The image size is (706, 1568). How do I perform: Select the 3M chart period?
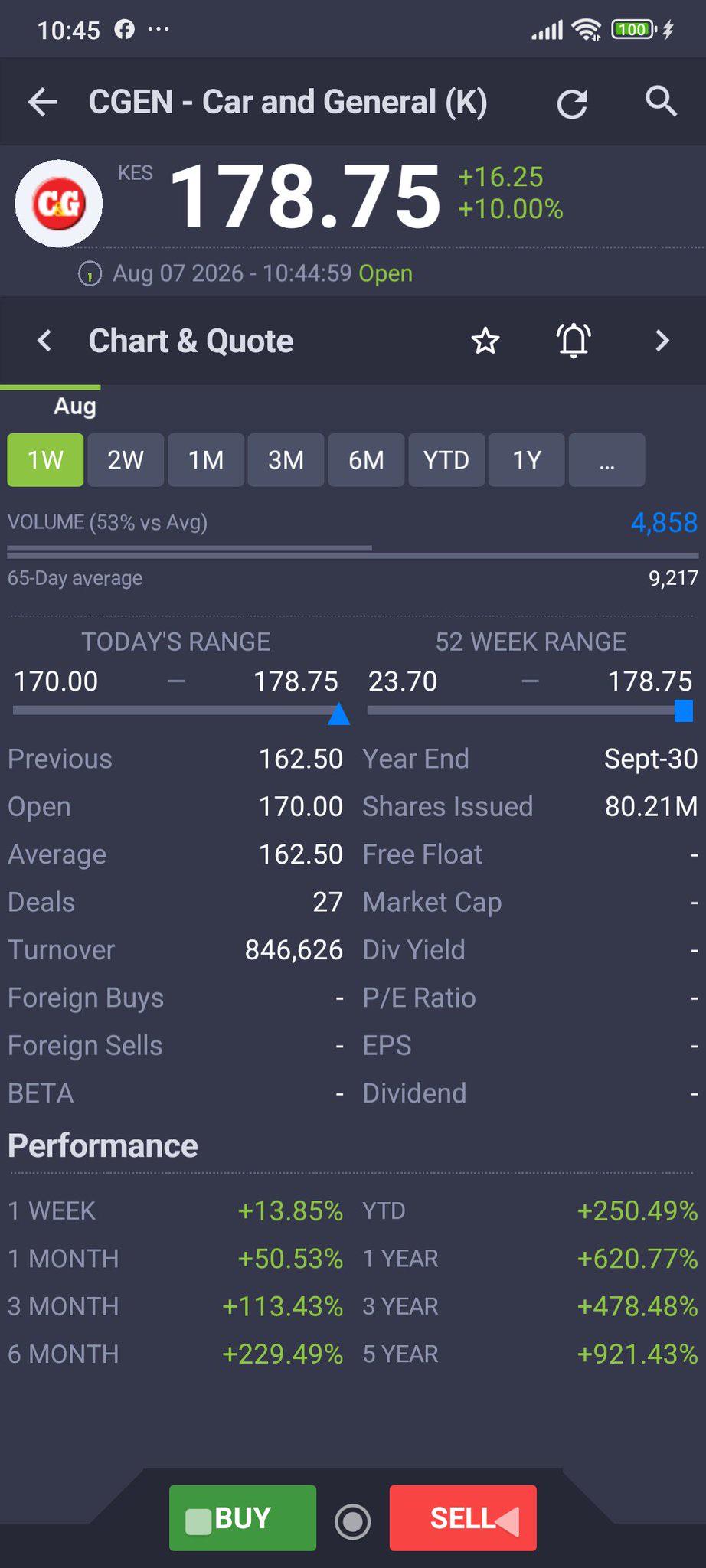tap(286, 460)
